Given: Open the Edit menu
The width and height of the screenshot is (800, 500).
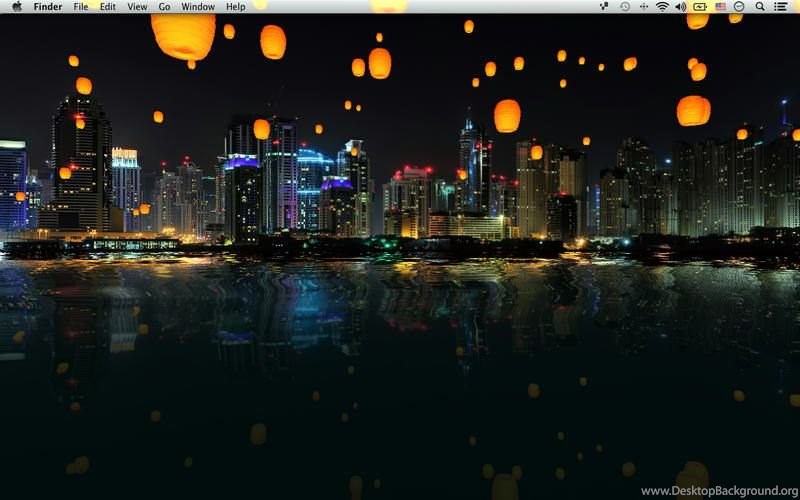Looking at the screenshot, I should tap(107, 6).
